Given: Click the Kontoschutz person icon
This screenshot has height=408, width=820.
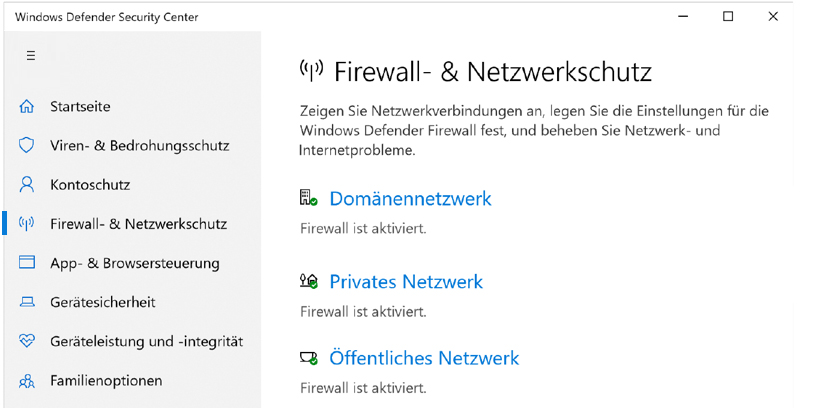Looking at the screenshot, I should 26,185.
